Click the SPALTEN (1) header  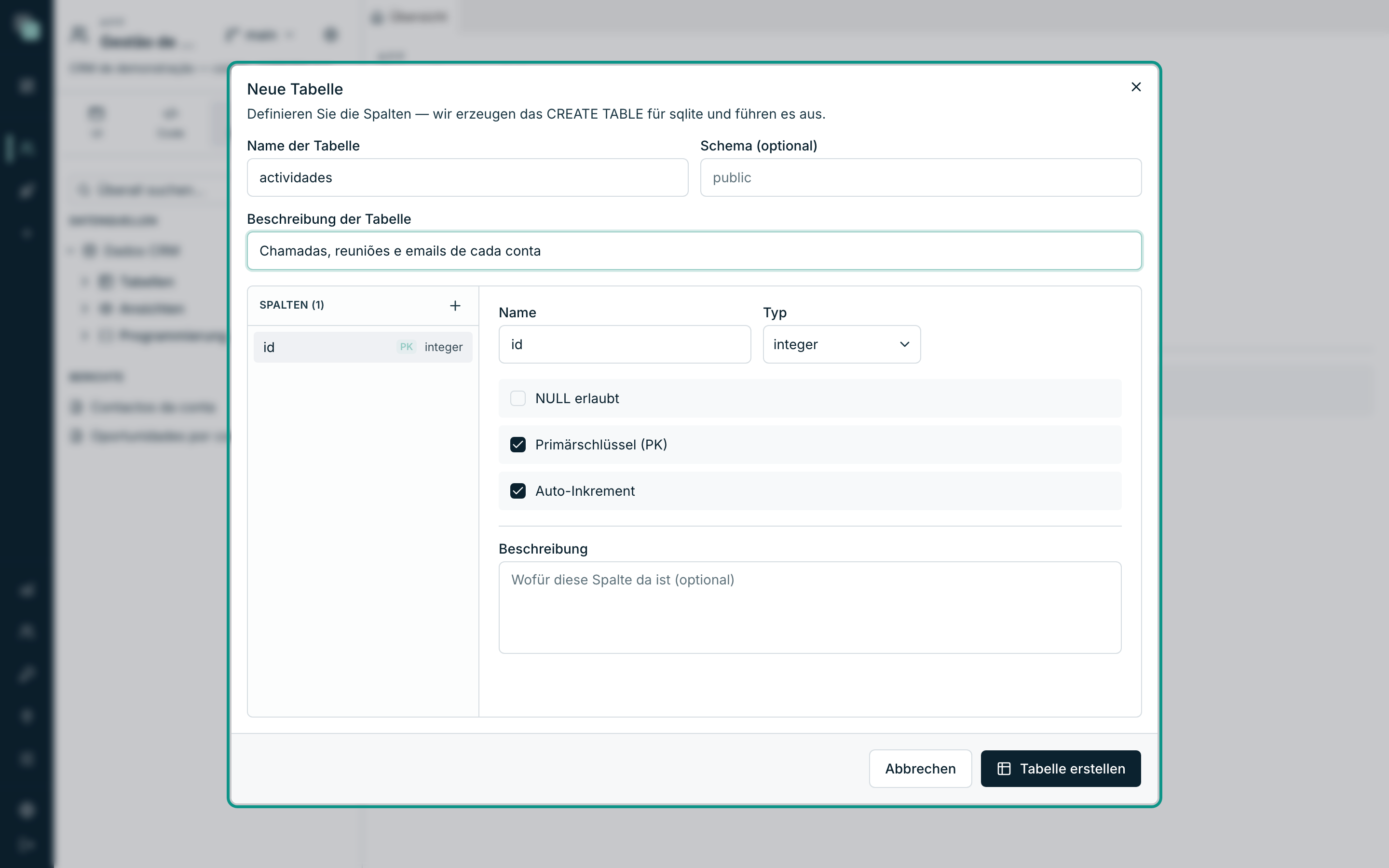coord(292,305)
